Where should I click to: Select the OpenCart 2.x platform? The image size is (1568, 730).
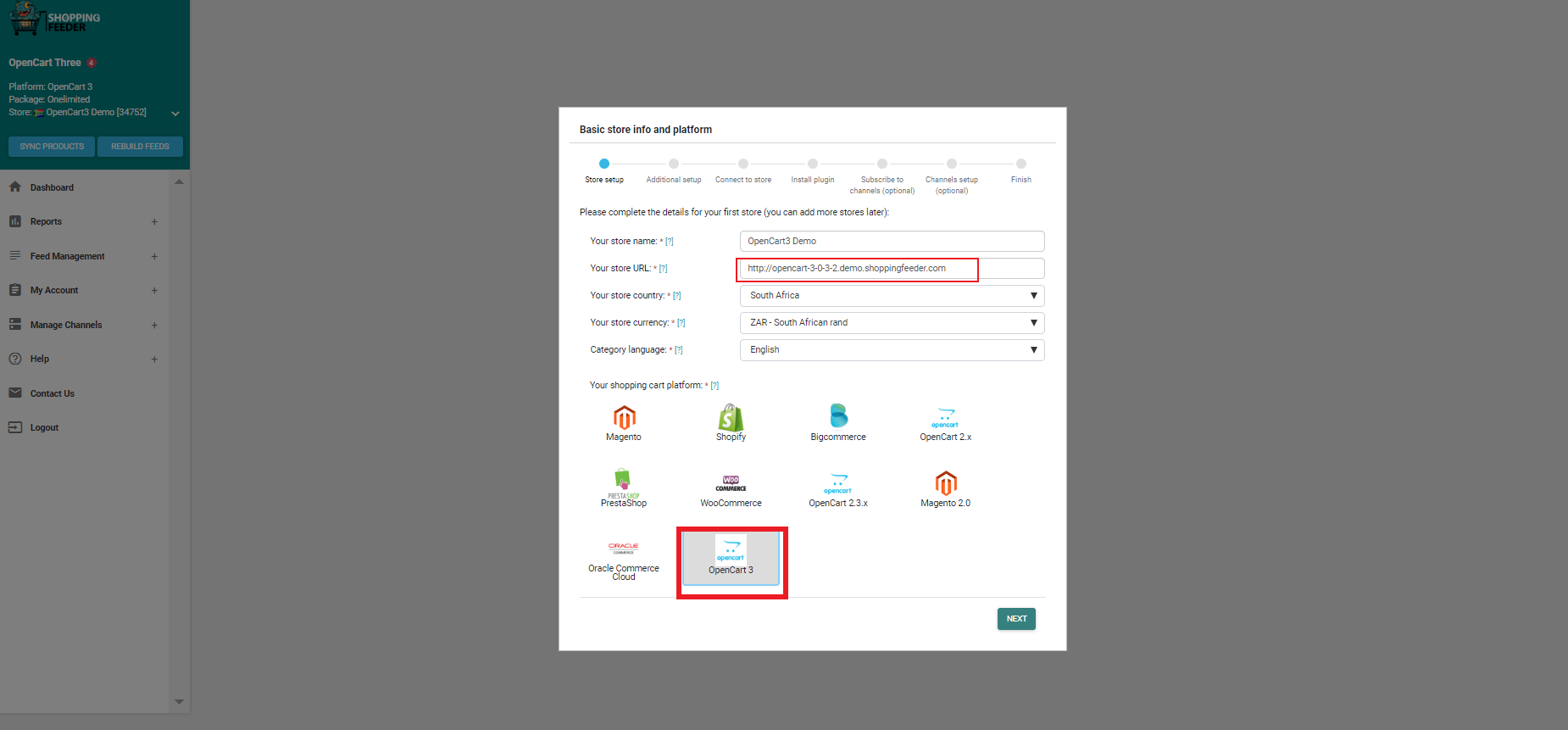(945, 425)
